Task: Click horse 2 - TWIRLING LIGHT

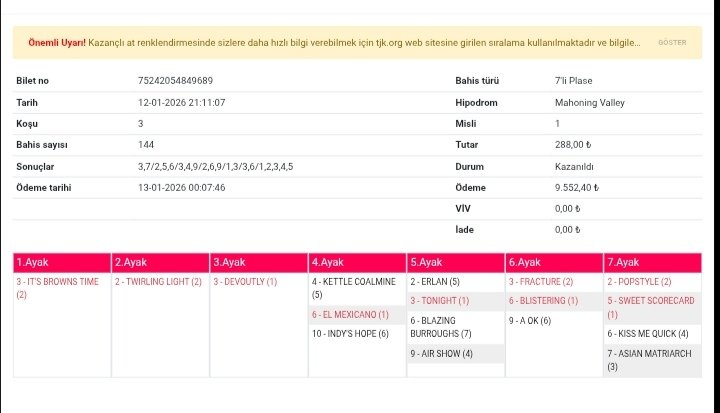Action: click(158, 282)
